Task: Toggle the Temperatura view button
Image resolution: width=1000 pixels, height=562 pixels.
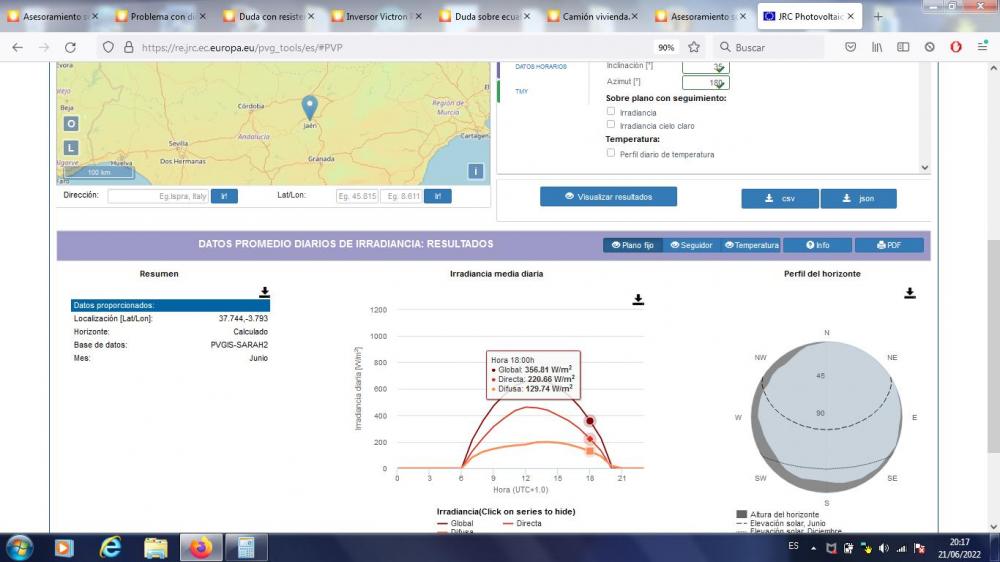Action: 751,245
